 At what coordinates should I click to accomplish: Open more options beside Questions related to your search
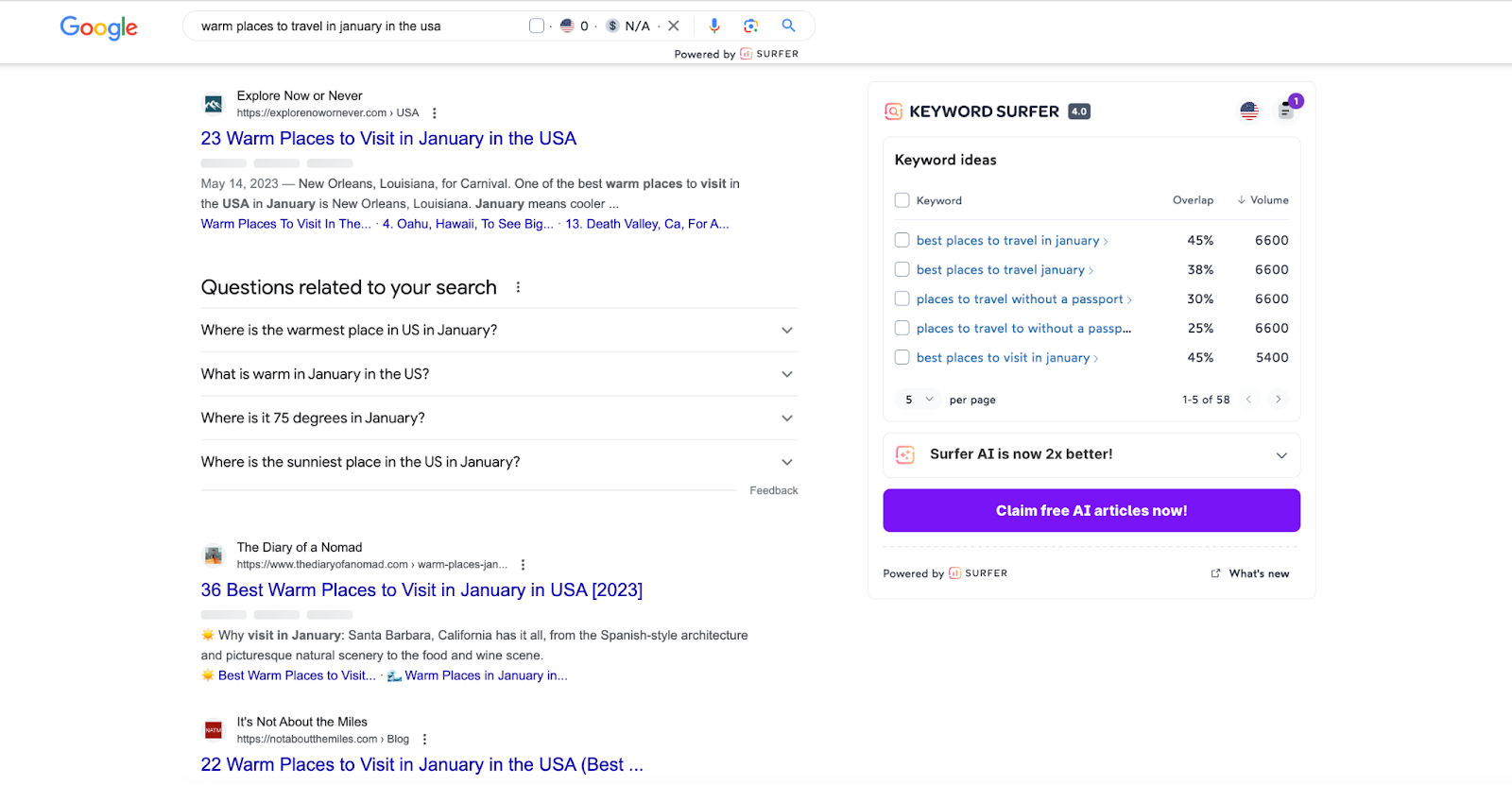[x=518, y=287]
